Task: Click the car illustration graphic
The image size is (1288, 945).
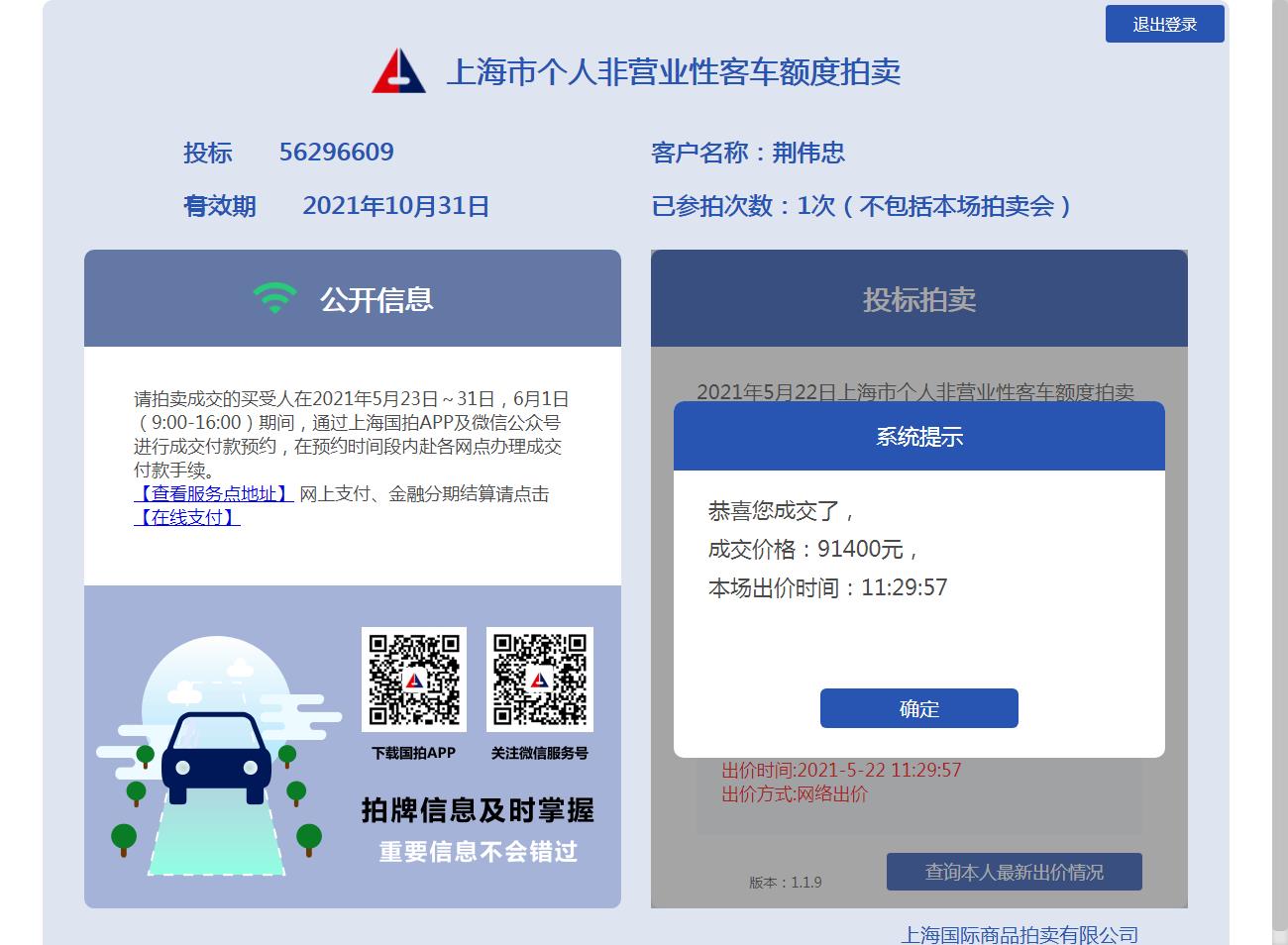Action: (216, 758)
